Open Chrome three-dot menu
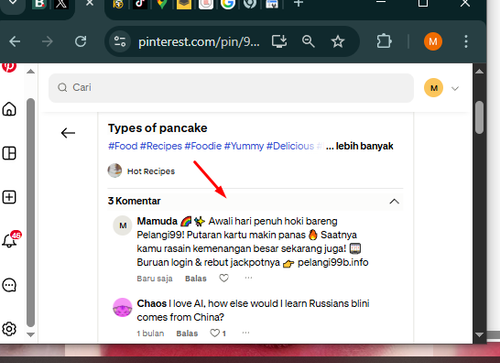The width and height of the screenshot is (500, 363). (466, 42)
